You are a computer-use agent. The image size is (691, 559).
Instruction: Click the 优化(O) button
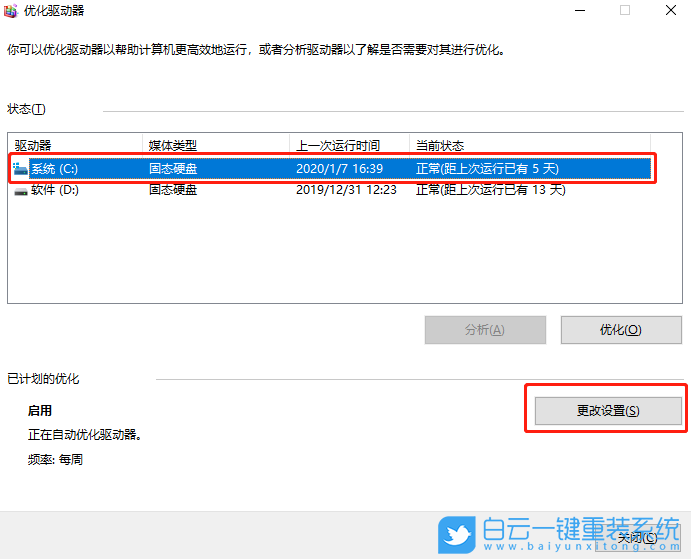coord(621,330)
